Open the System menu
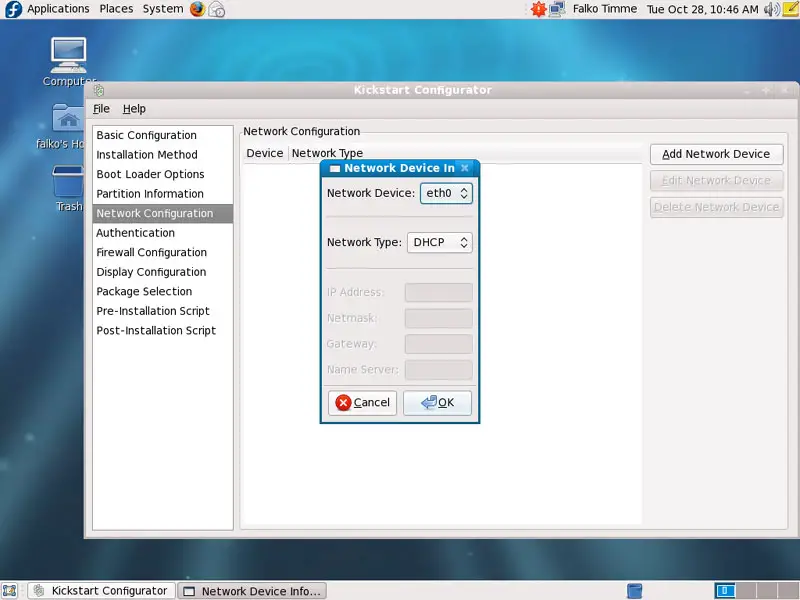 pyautogui.click(x=163, y=9)
